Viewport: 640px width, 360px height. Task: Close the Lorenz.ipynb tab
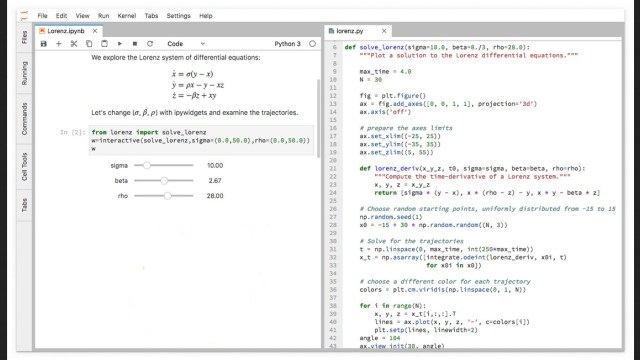point(95,31)
